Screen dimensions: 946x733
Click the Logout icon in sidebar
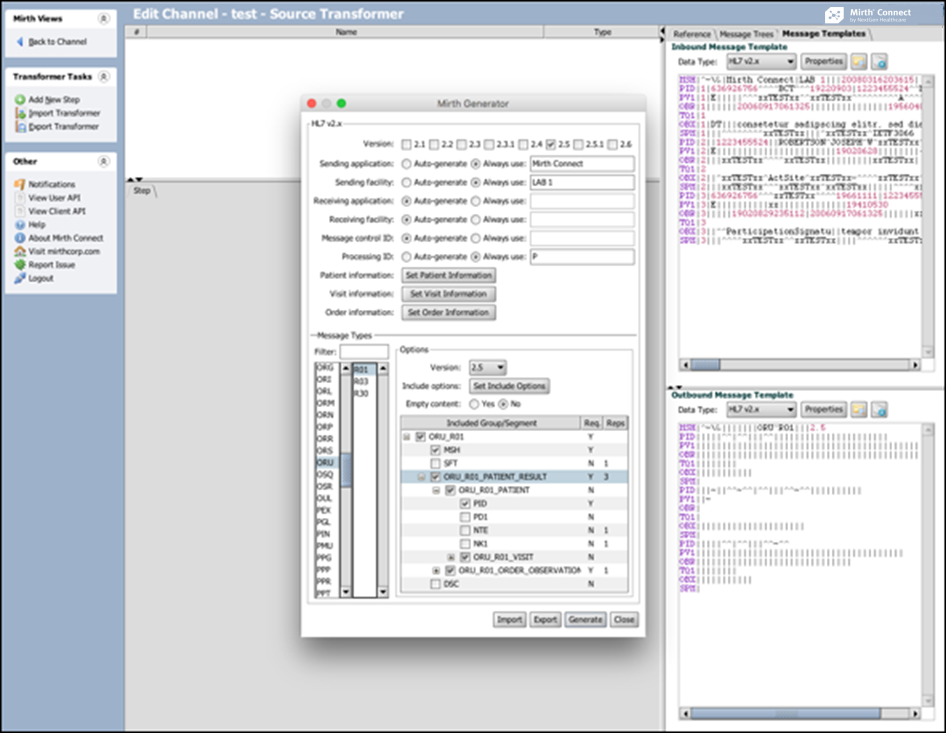(x=20, y=278)
